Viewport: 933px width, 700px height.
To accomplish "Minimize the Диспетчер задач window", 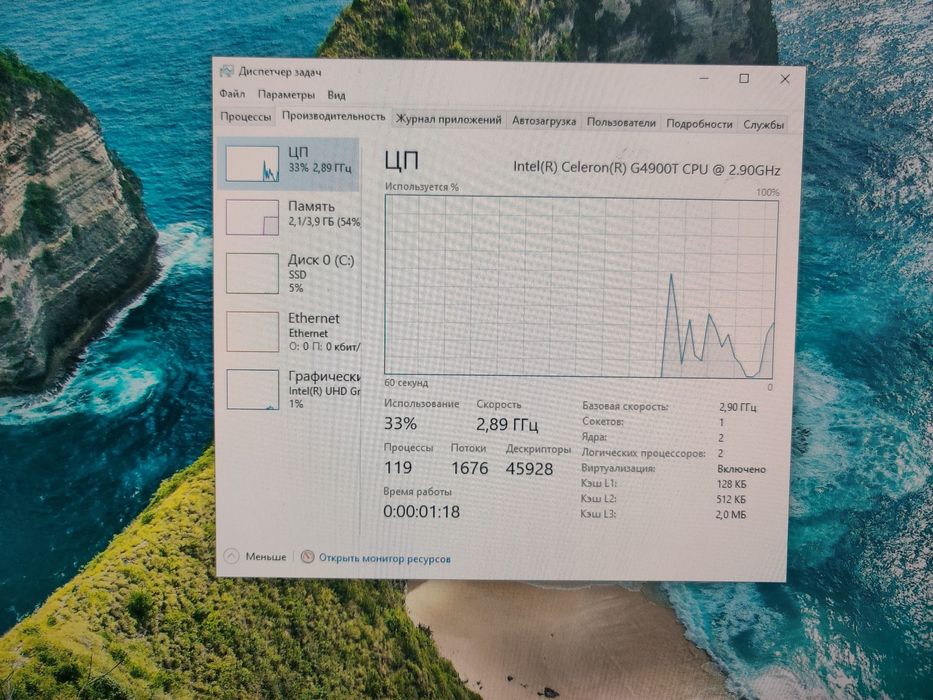I will point(704,78).
